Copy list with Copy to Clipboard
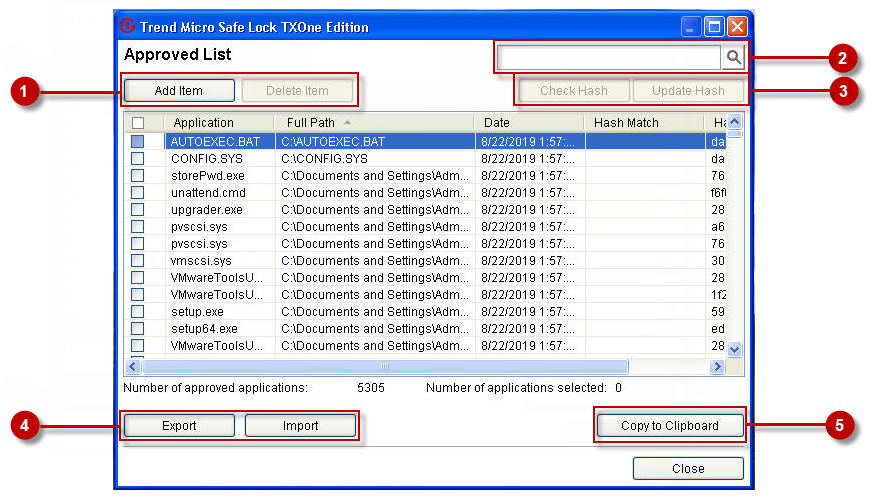 pos(669,426)
